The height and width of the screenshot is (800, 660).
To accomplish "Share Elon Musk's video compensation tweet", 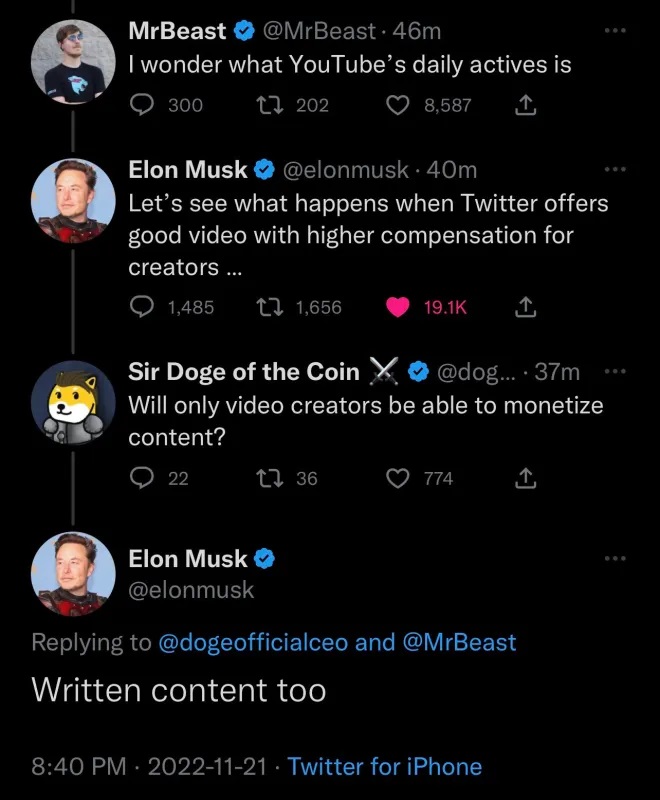I will (521, 308).
